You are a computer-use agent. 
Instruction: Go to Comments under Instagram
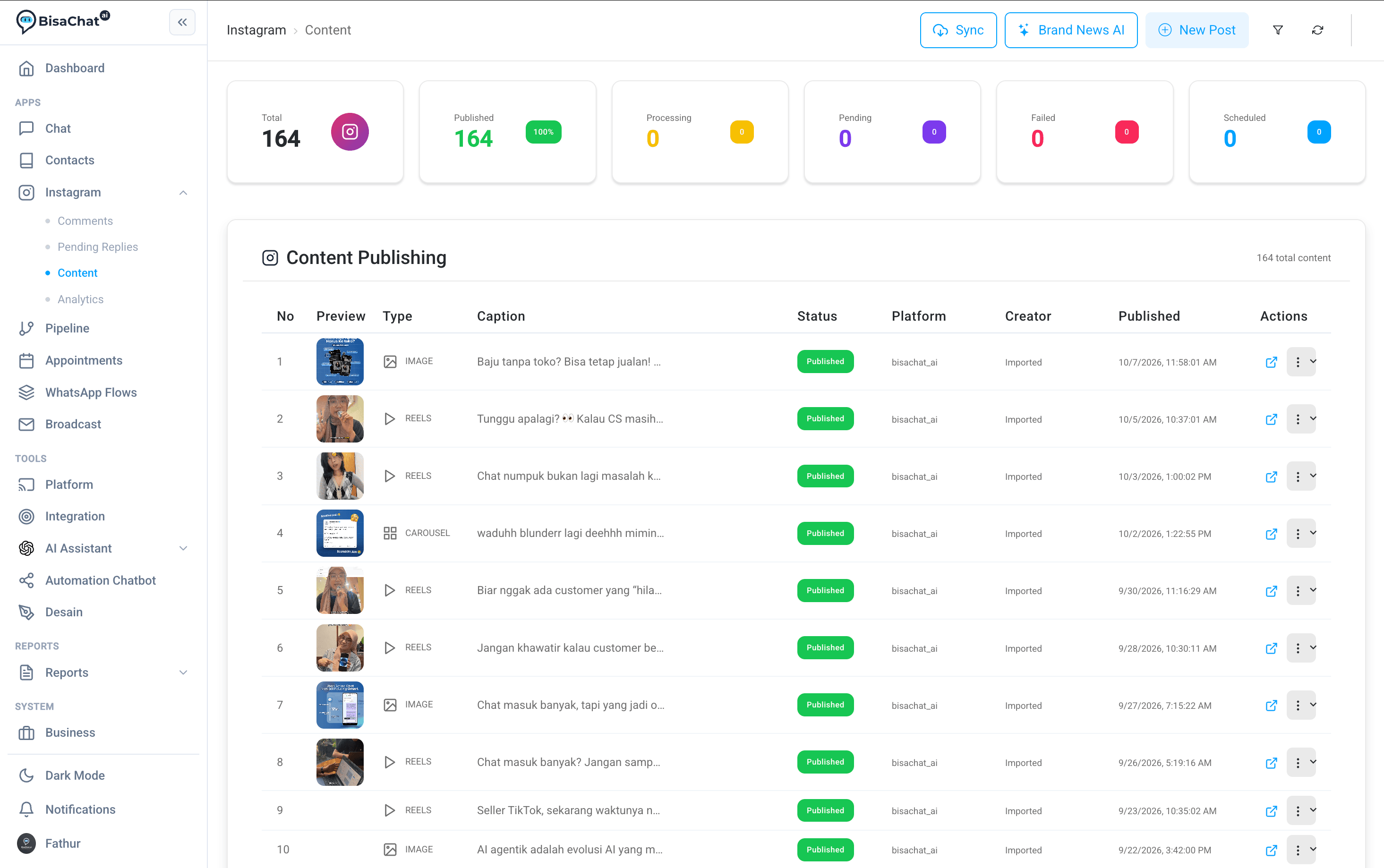[x=85, y=221]
